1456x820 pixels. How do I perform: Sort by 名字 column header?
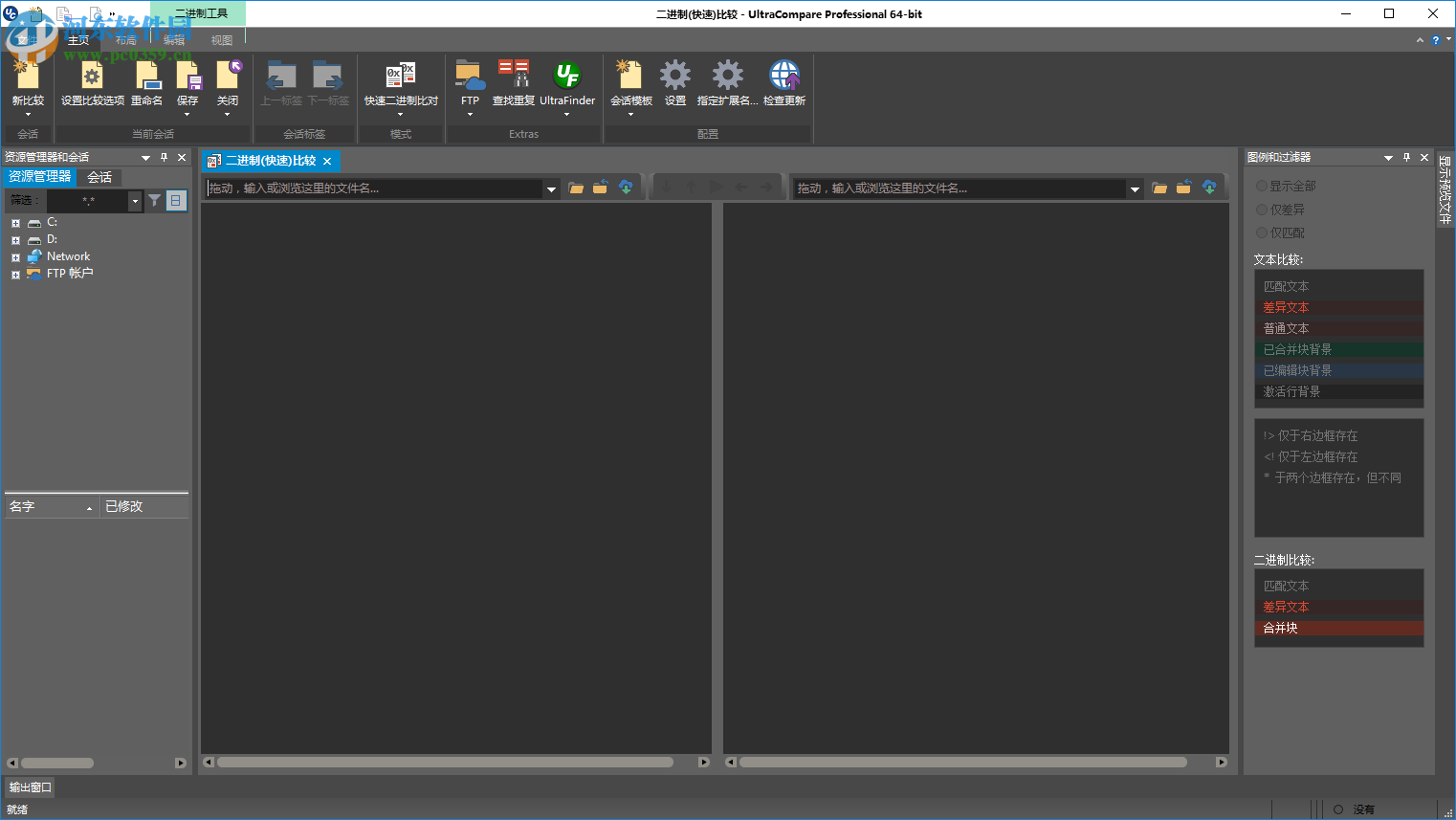pos(51,506)
